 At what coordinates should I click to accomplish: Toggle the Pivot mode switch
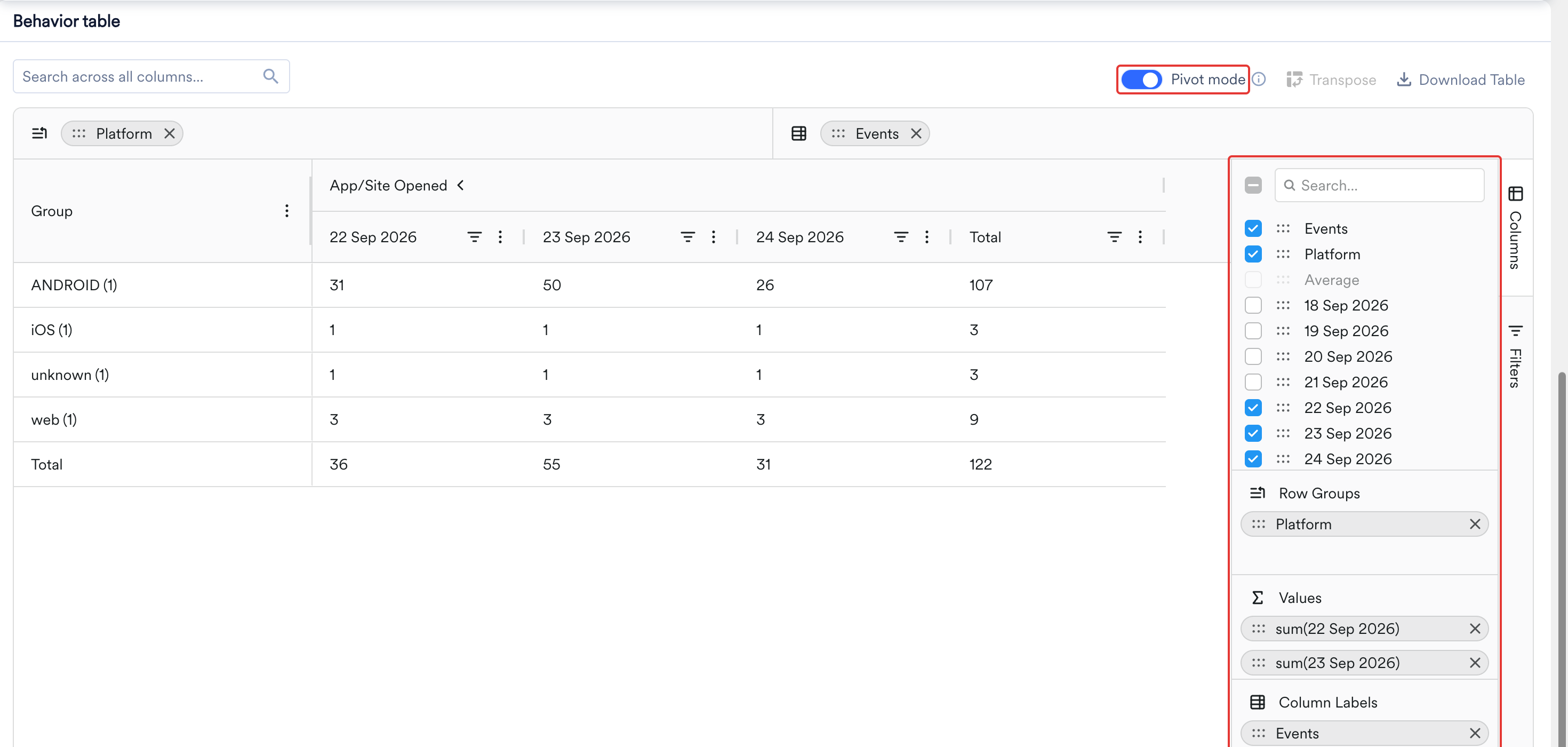point(1141,79)
